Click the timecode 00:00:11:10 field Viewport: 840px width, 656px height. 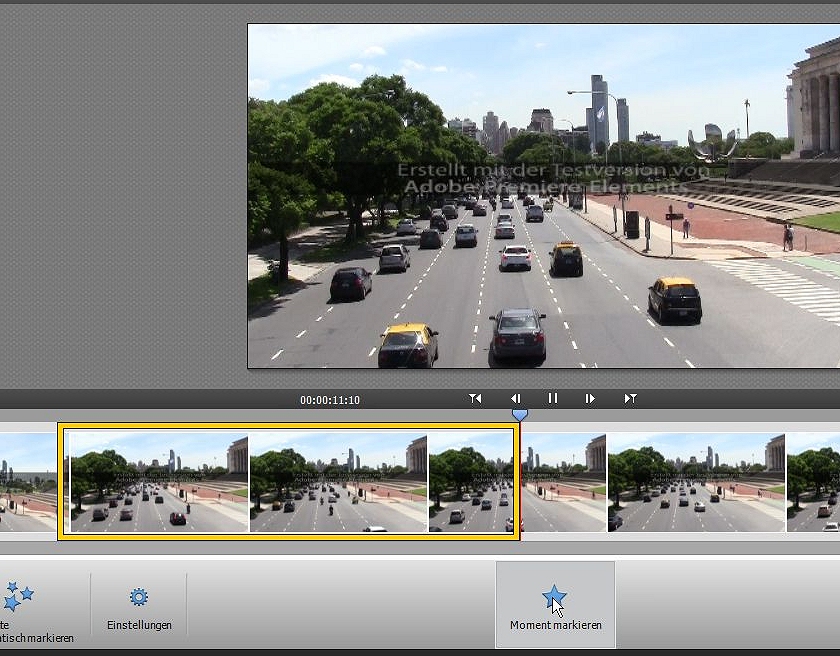tap(330, 400)
